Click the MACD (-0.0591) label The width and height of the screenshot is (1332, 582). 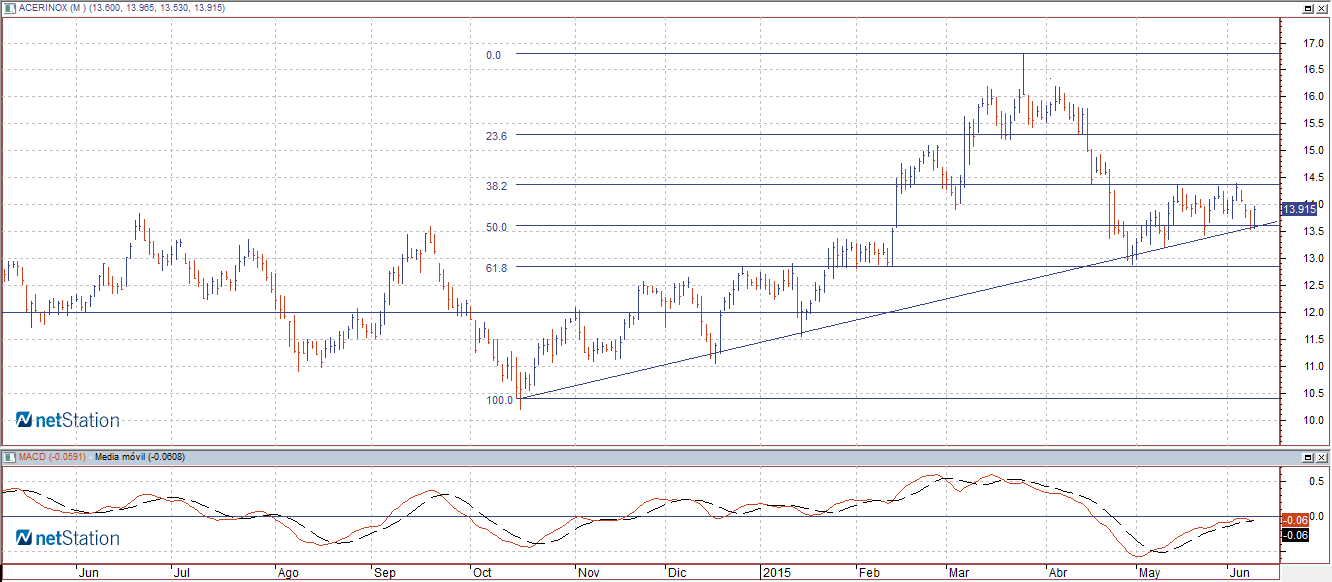pos(52,457)
